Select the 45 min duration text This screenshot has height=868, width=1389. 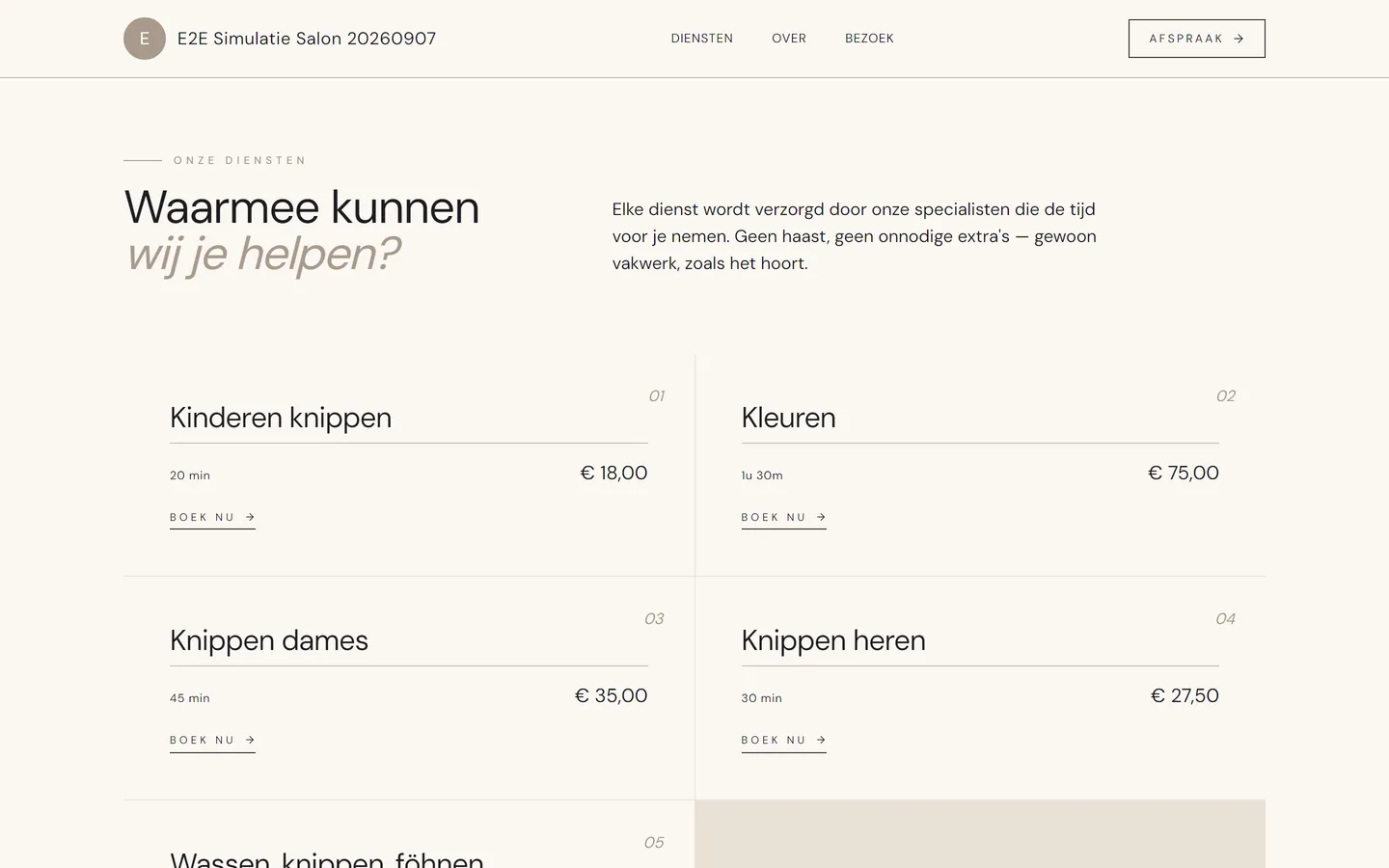click(x=190, y=698)
